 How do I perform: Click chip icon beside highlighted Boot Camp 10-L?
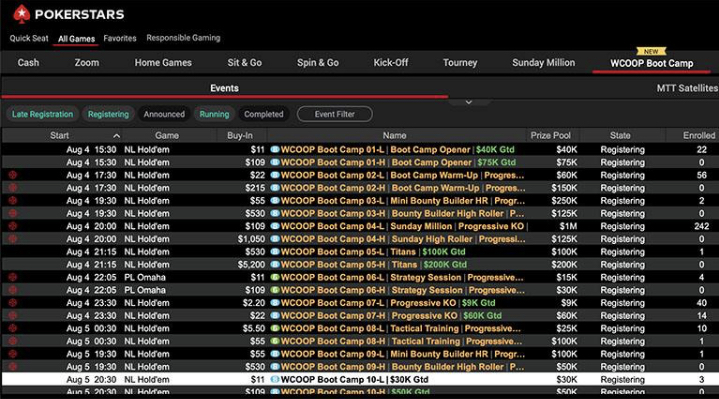click(275, 380)
